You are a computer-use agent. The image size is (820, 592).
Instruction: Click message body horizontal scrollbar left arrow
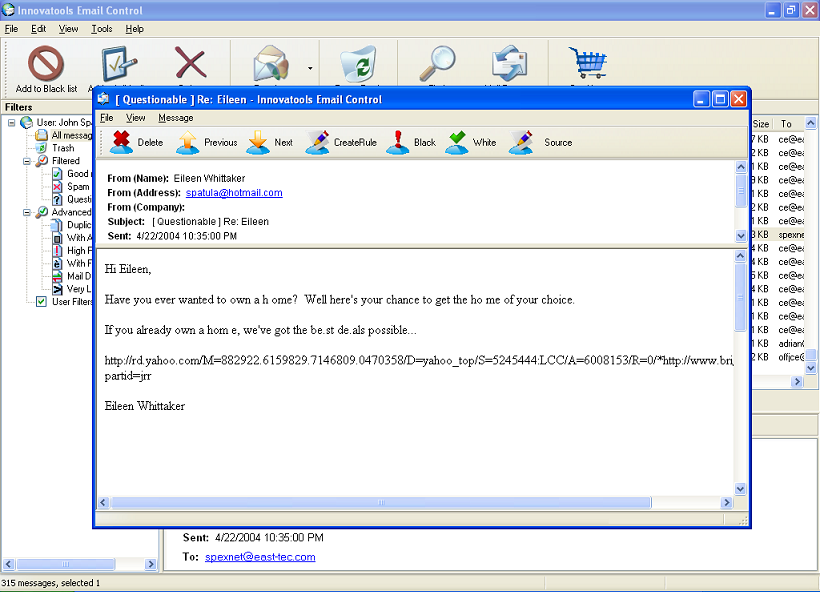click(x=103, y=503)
